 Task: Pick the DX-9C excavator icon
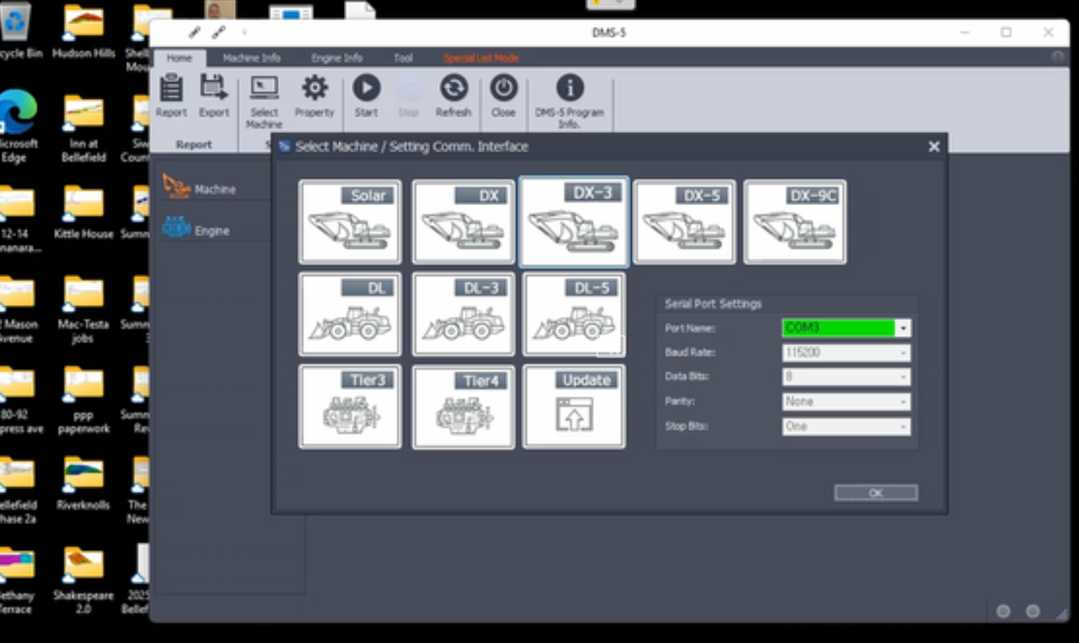795,222
